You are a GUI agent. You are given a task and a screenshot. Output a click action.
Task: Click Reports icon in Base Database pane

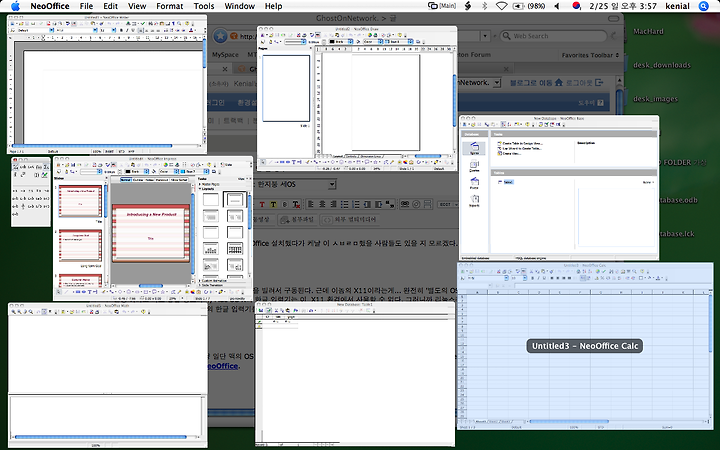click(x=474, y=201)
